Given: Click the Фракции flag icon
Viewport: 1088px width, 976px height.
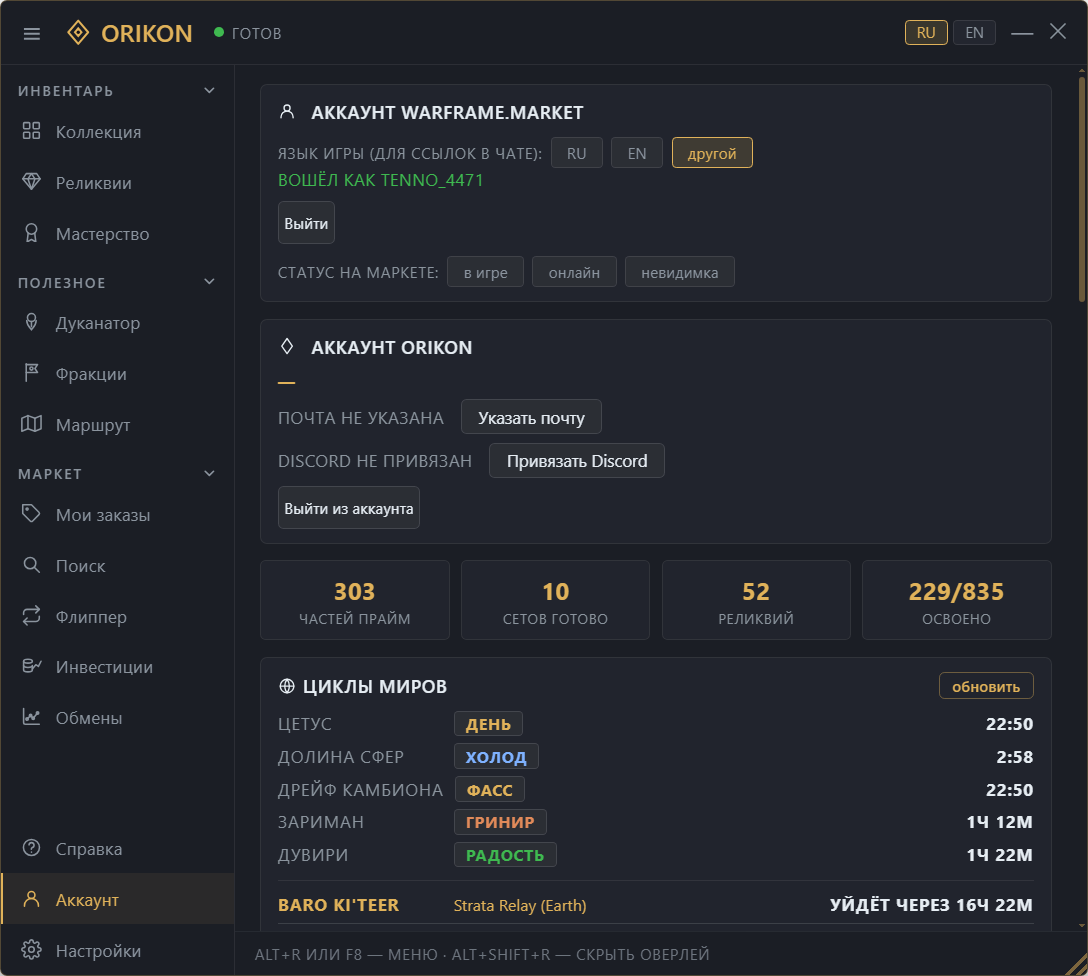Looking at the screenshot, I should point(31,373).
